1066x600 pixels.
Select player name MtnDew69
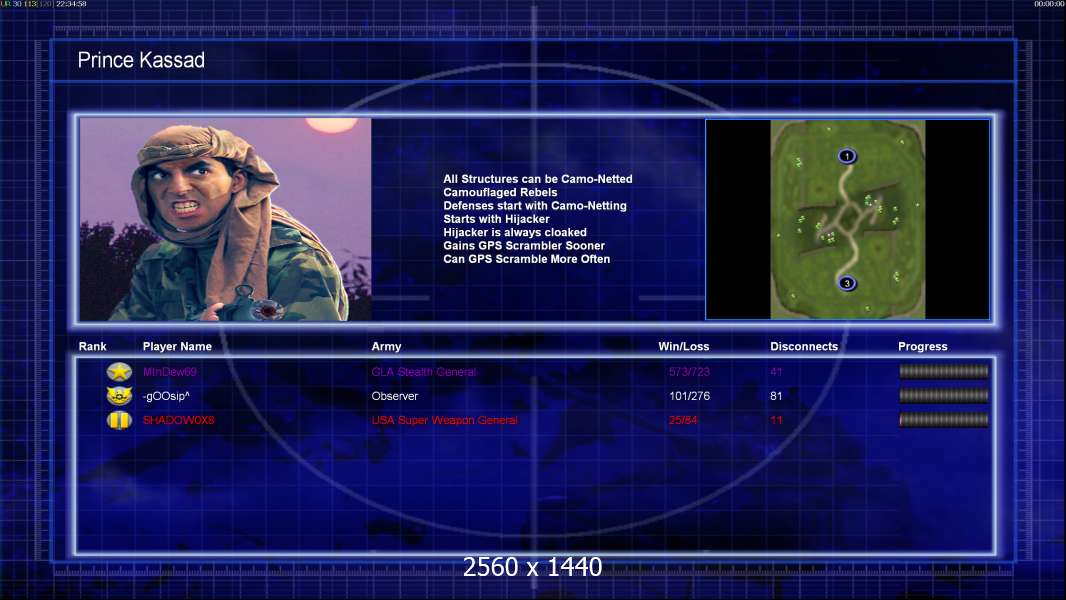[x=169, y=372]
